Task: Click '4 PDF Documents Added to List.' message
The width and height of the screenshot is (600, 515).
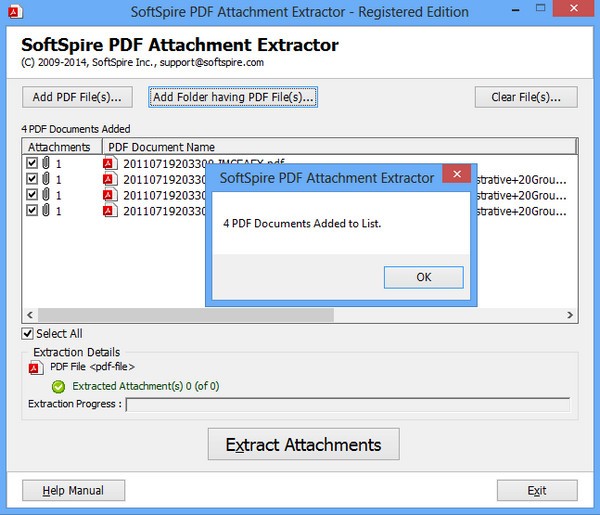Action: pyautogui.click(x=302, y=223)
